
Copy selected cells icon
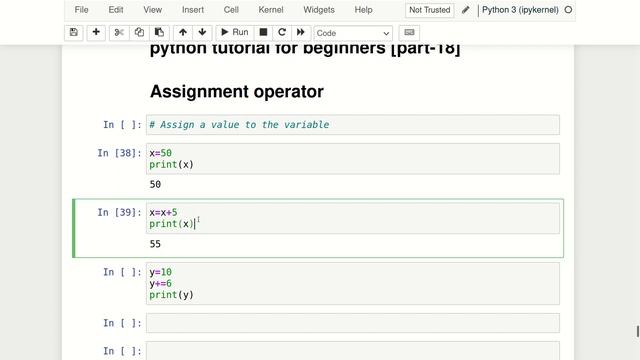[139, 32]
